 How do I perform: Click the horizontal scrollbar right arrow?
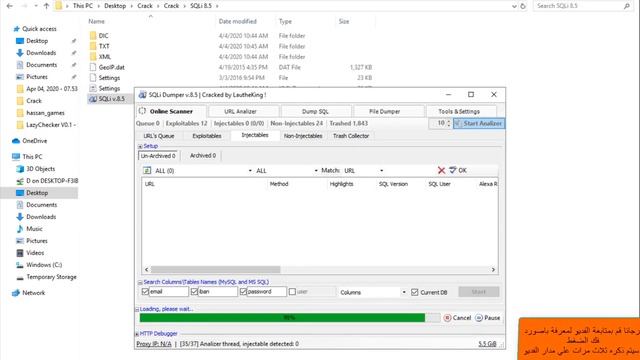[493, 269]
